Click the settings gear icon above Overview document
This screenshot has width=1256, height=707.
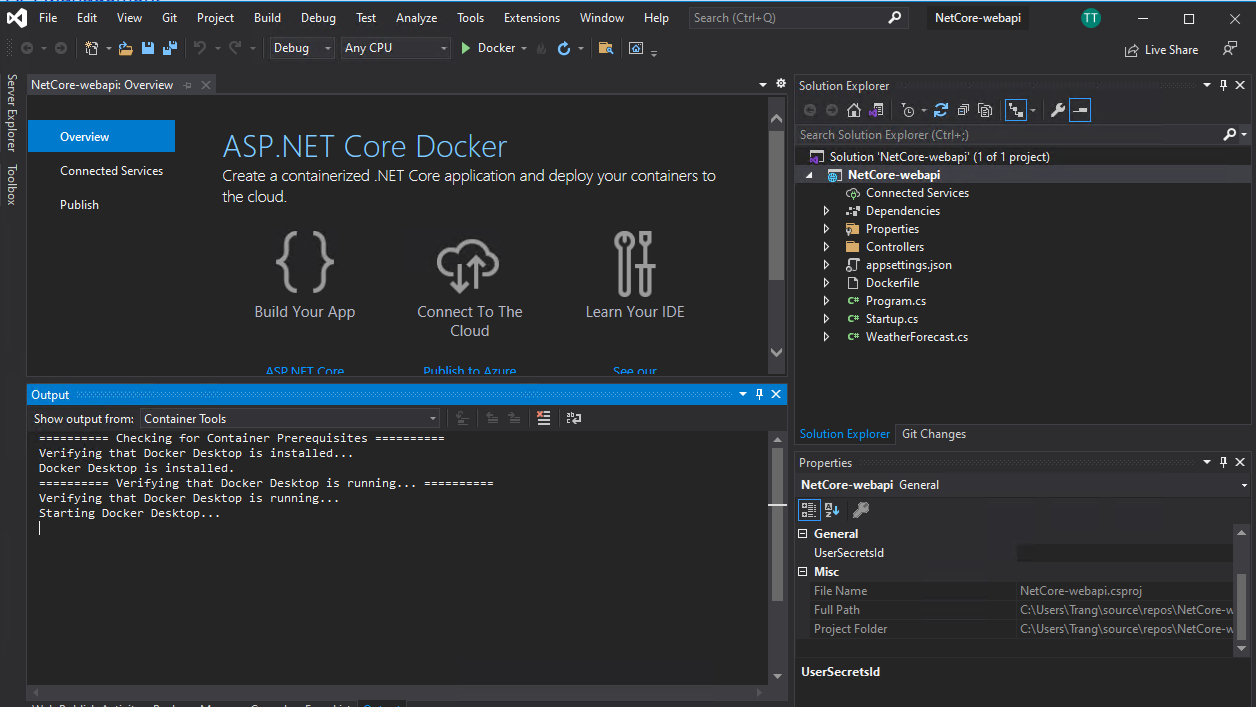tap(781, 84)
